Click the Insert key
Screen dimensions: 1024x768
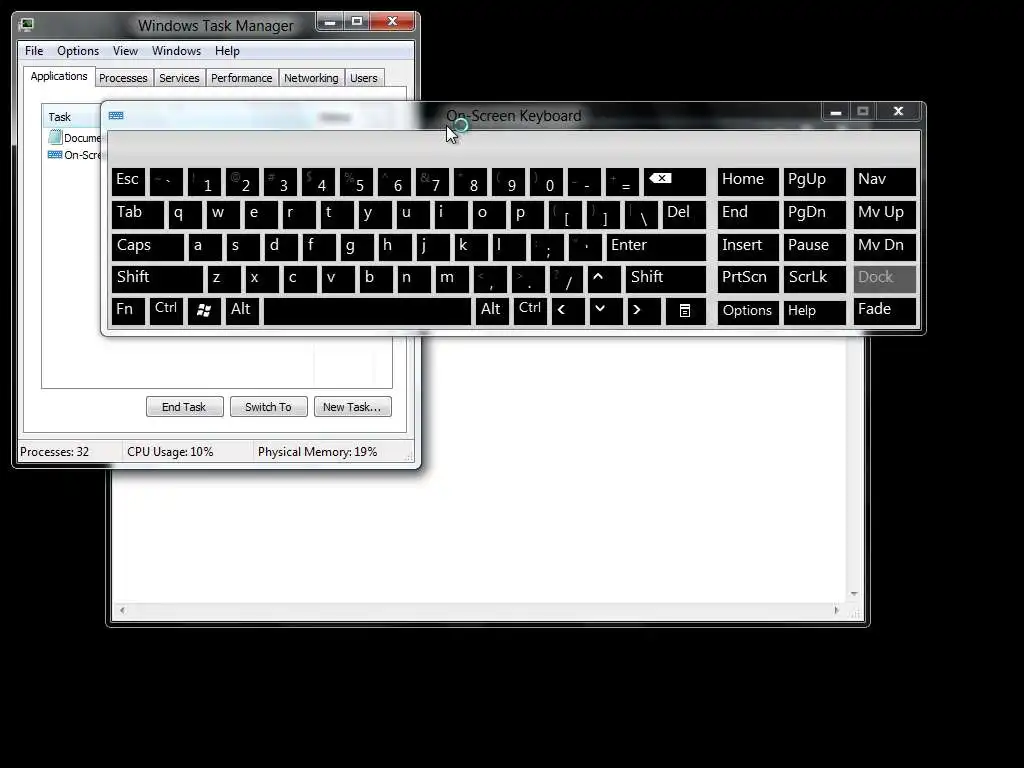[748, 246]
